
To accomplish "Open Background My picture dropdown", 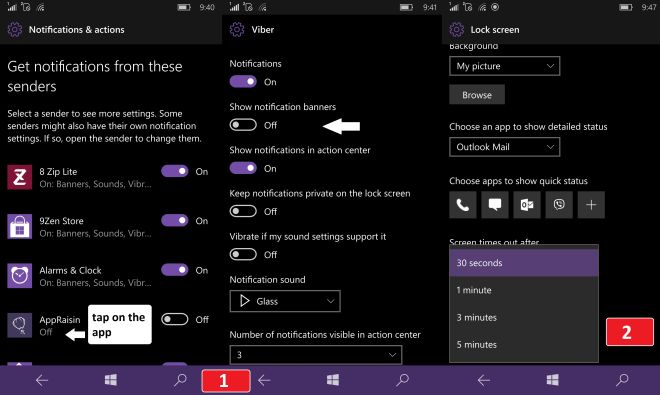I will click(x=505, y=66).
